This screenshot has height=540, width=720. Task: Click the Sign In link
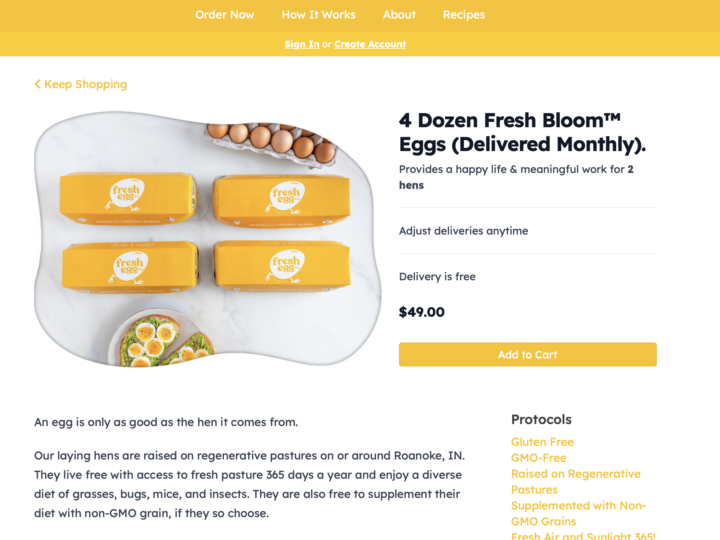(x=302, y=44)
